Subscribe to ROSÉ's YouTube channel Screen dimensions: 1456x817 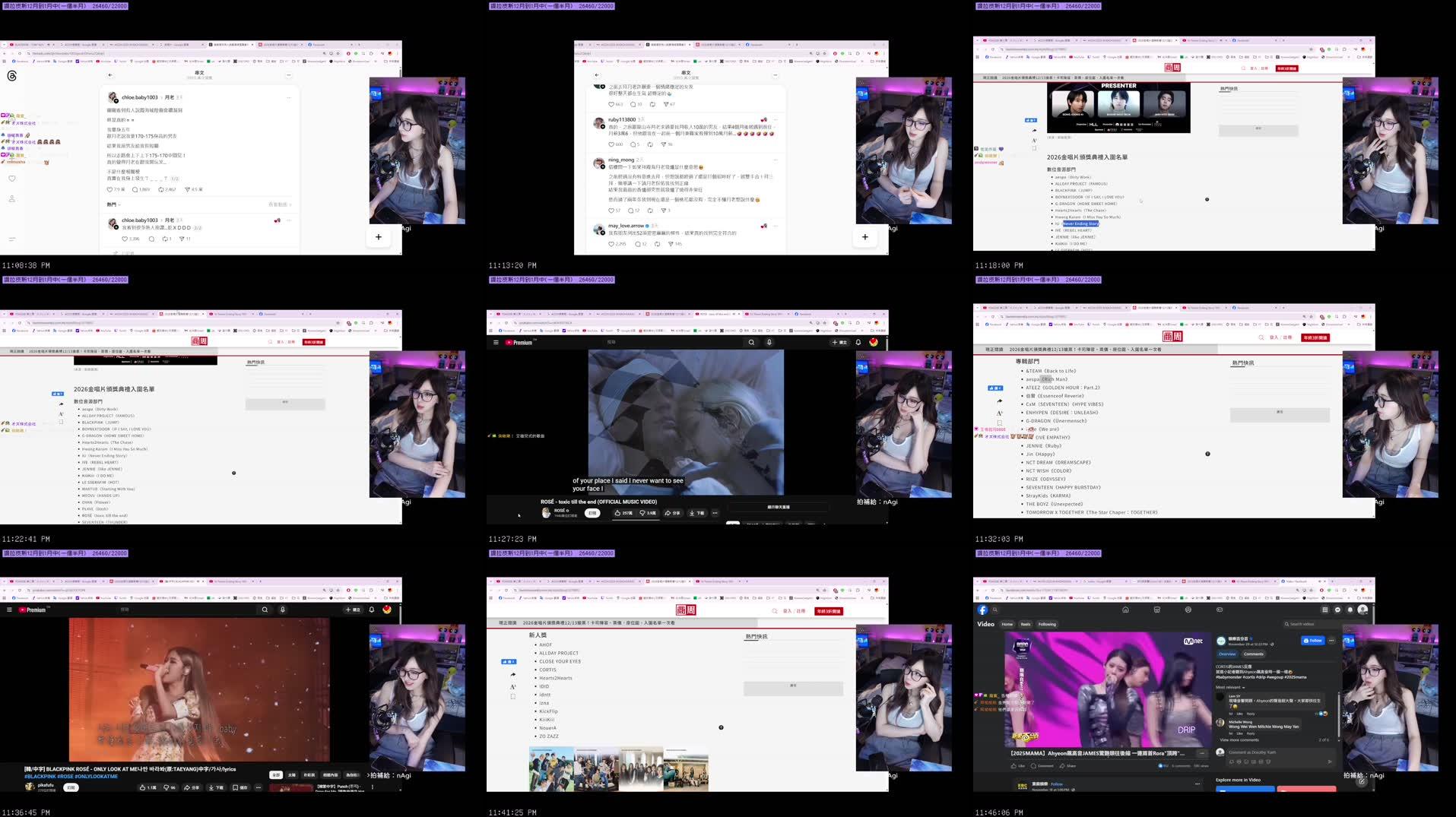click(x=592, y=513)
